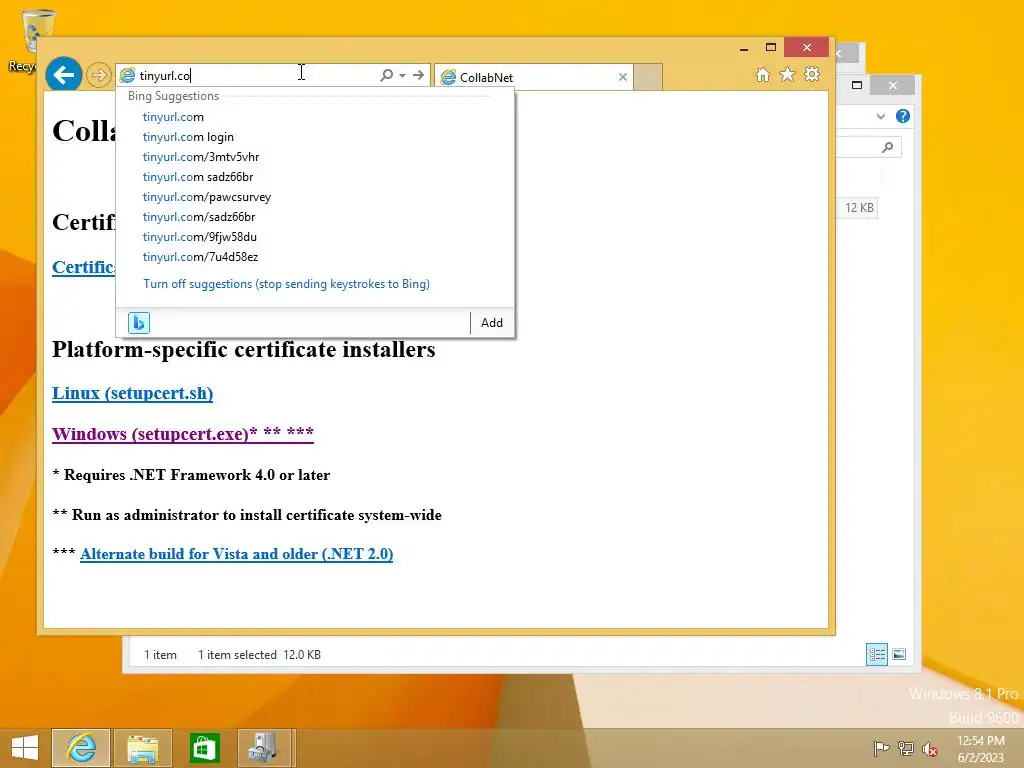Choose the tinyurl.com suggestion
The width and height of the screenshot is (1024, 768).
173,117
